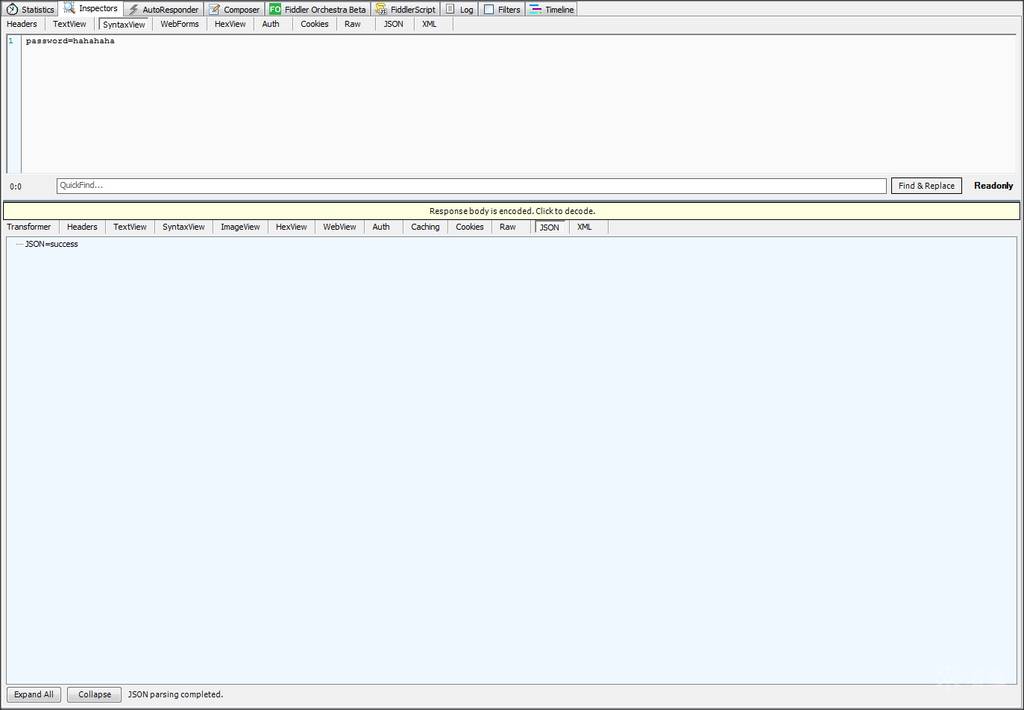The image size is (1024, 710).
Task: Open the response ImageView tab
Action: (x=240, y=227)
